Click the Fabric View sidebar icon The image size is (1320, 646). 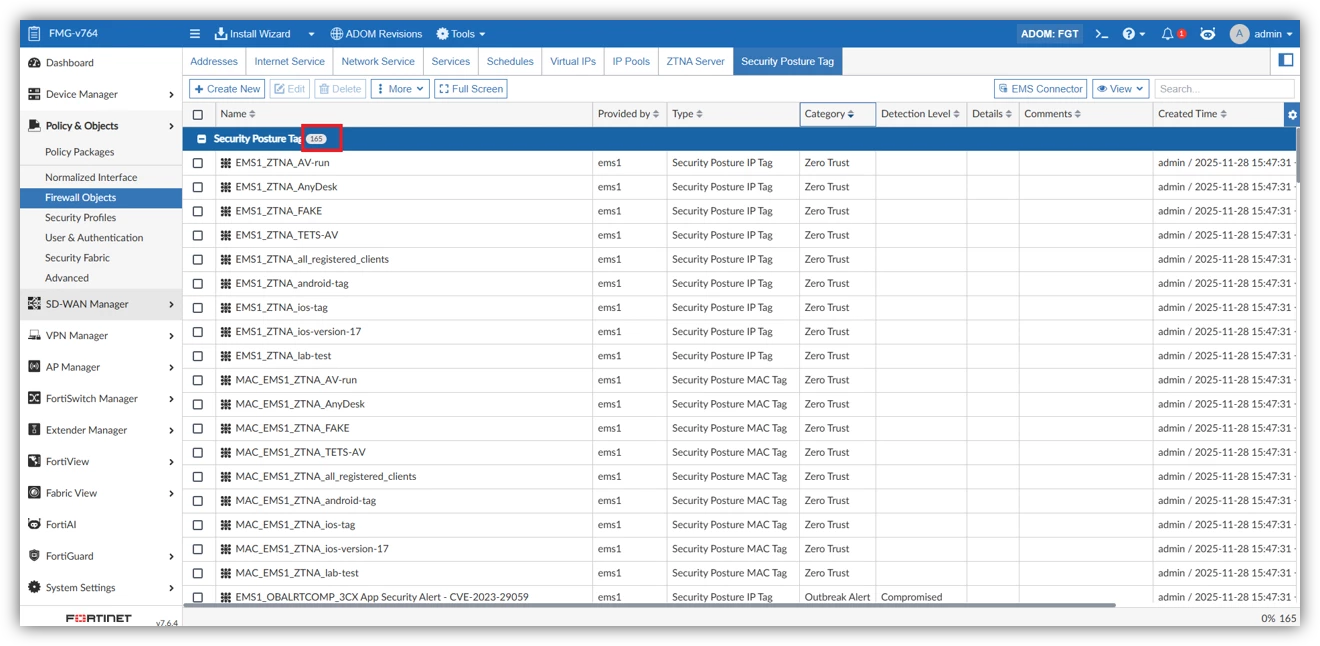click(34, 493)
